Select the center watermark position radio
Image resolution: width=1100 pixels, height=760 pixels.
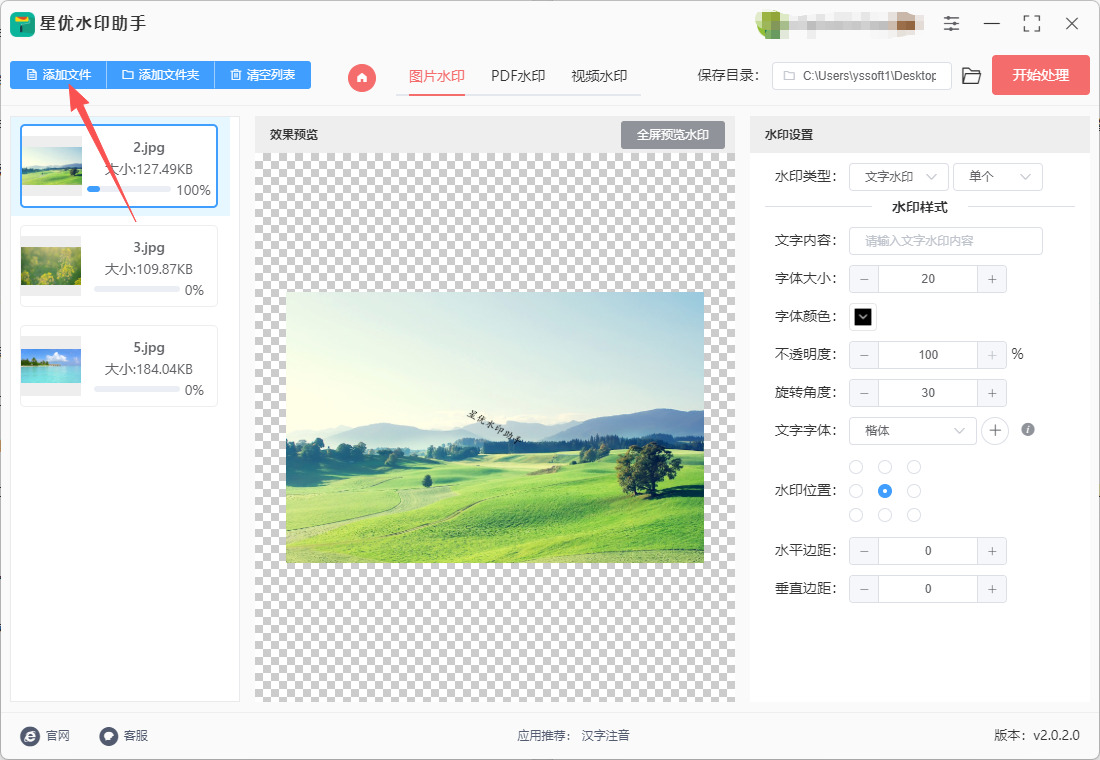click(884, 491)
